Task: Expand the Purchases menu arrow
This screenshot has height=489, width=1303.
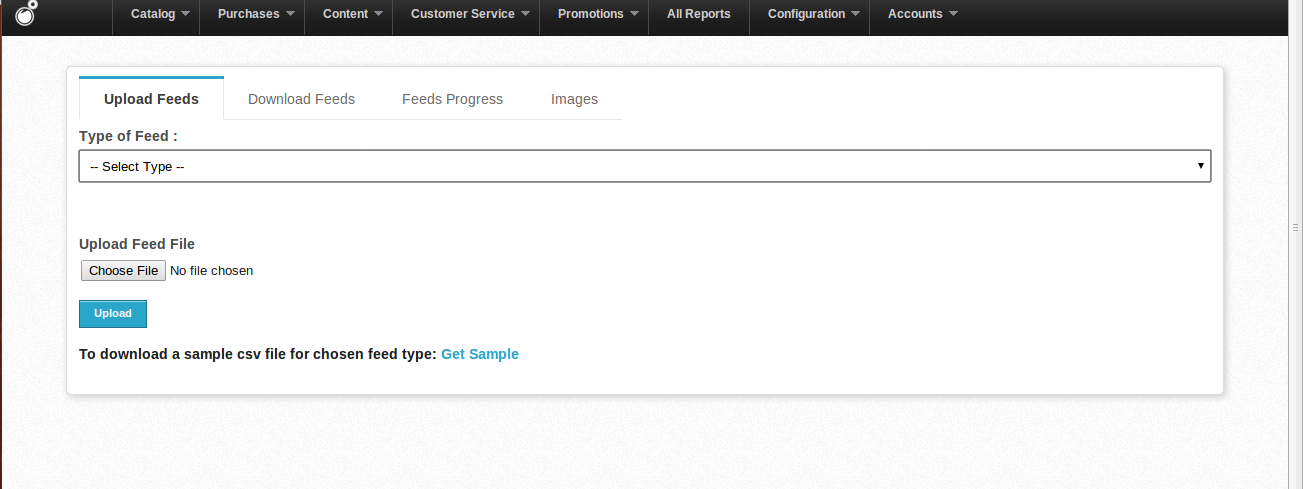Action: point(290,14)
